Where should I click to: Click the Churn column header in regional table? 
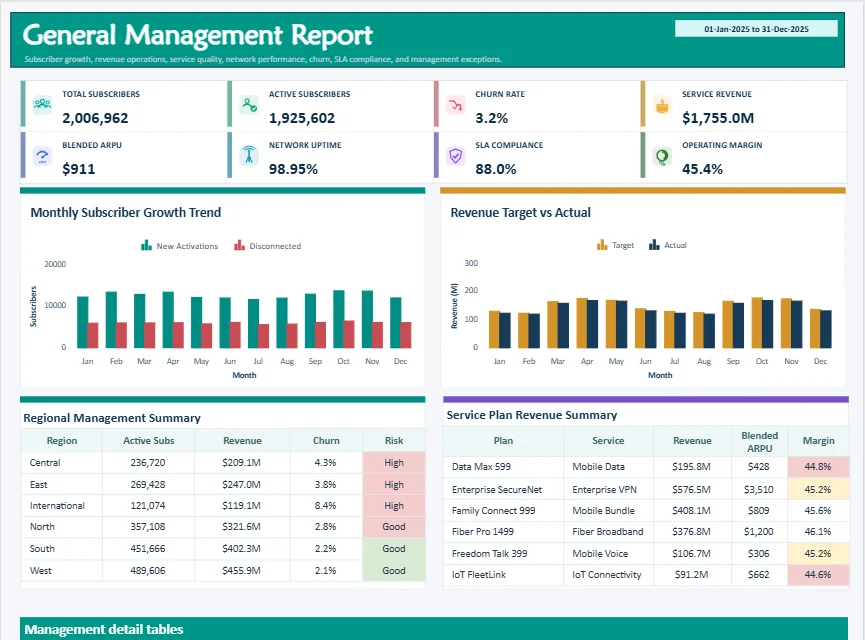click(x=326, y=440)
